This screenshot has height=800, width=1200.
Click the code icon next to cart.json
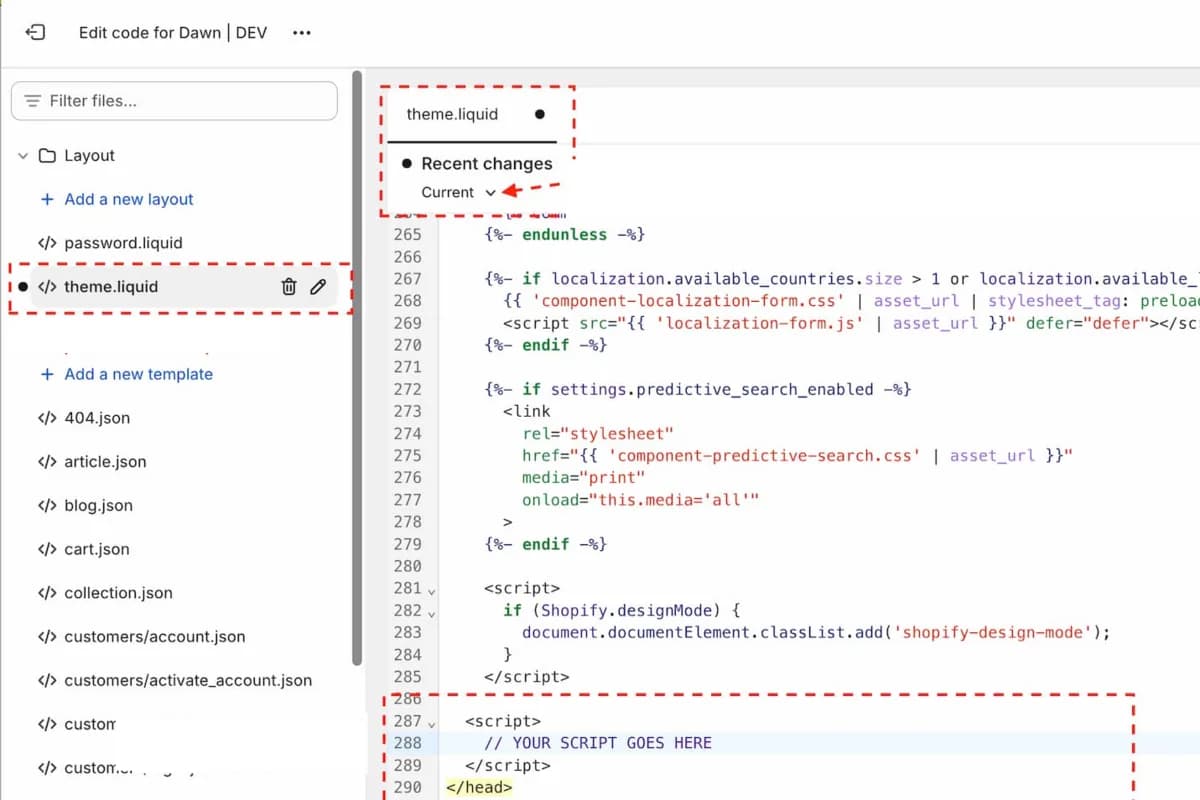point(47,549)
